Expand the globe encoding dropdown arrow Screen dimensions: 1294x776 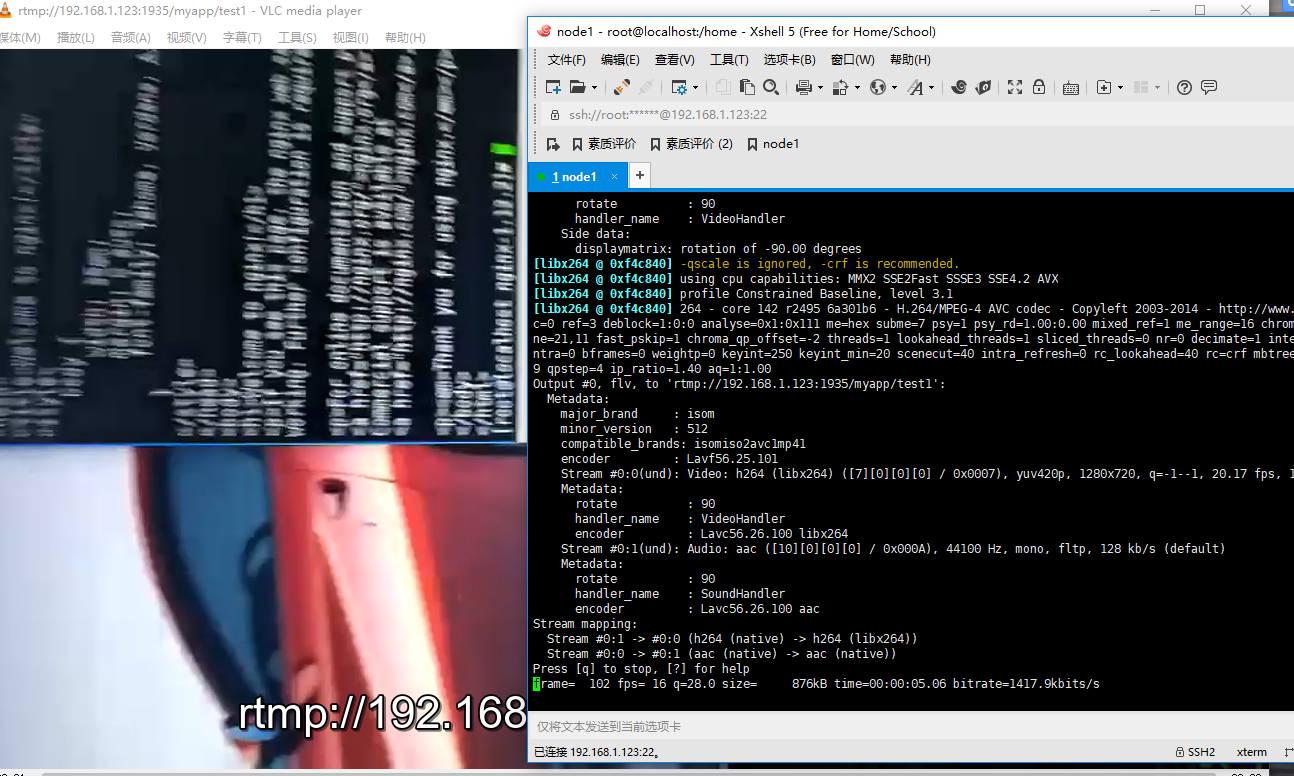(x=895, y=87)
